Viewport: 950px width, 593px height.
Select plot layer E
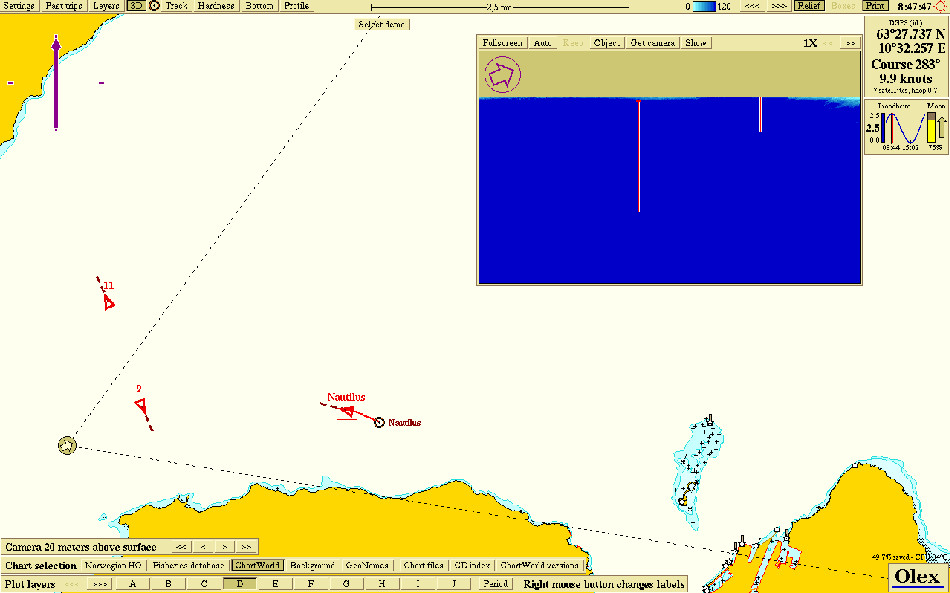[275, 585]
